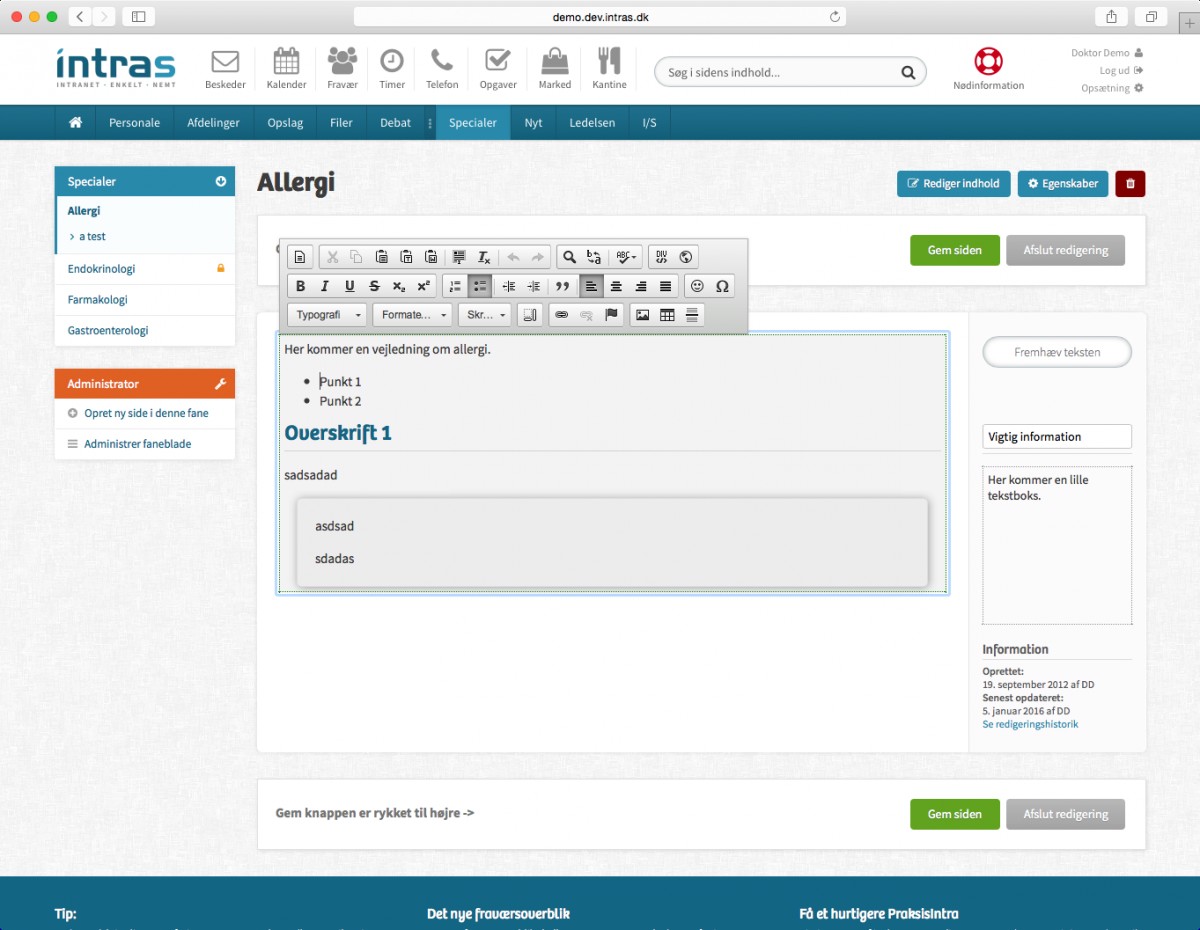This screenshot has width=1200, height=930.
Task: Toggle bold formatting in the editor
Action: point(300,286)
